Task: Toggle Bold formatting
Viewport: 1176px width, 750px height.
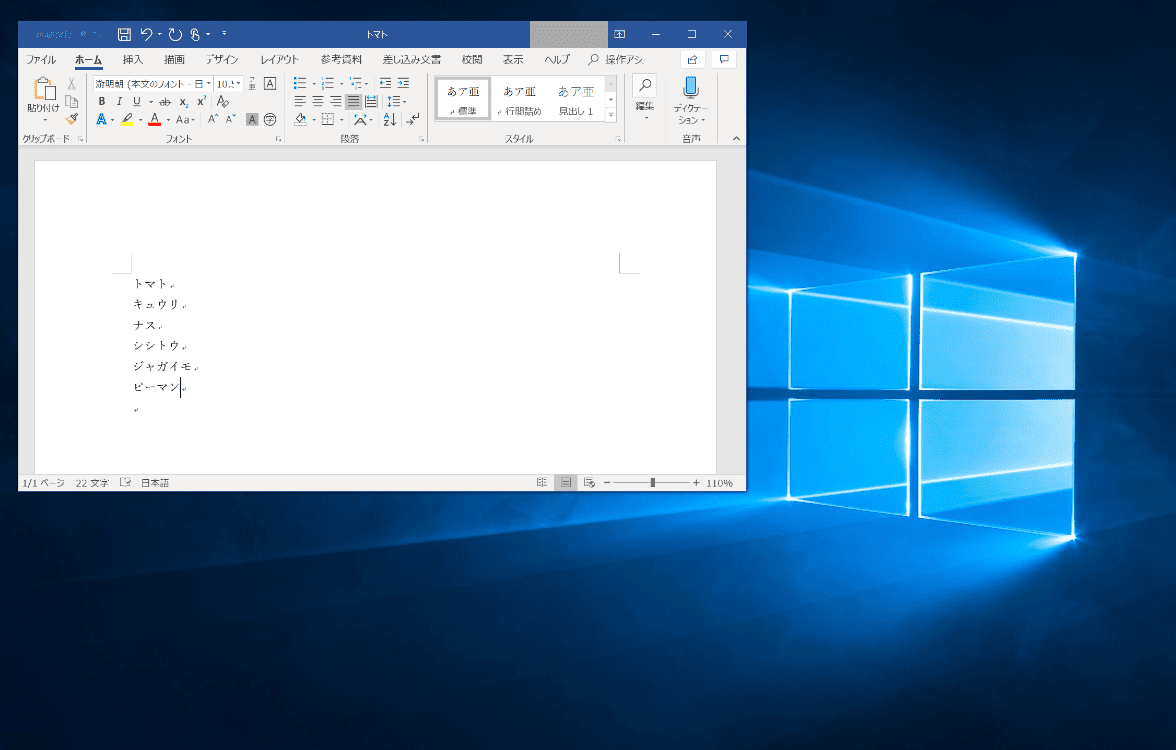Action: tap(102, 101)
